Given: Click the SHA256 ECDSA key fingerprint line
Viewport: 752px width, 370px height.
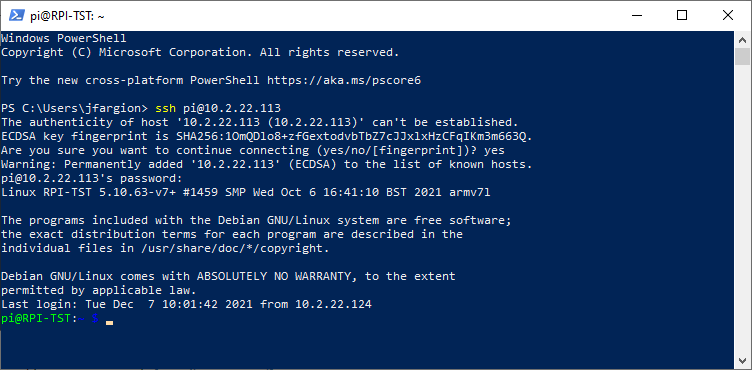Looking at the screenshot, I should click(x=267, y=136).
